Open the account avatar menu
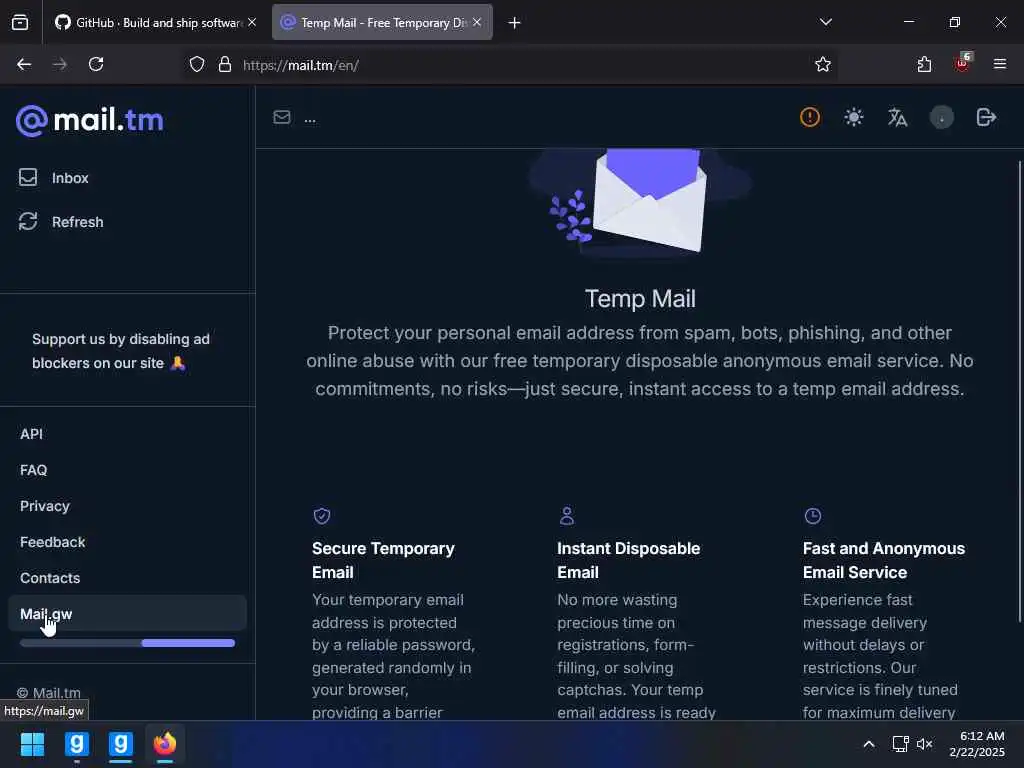Screen dimensions: 1024x768 [941, 118]
